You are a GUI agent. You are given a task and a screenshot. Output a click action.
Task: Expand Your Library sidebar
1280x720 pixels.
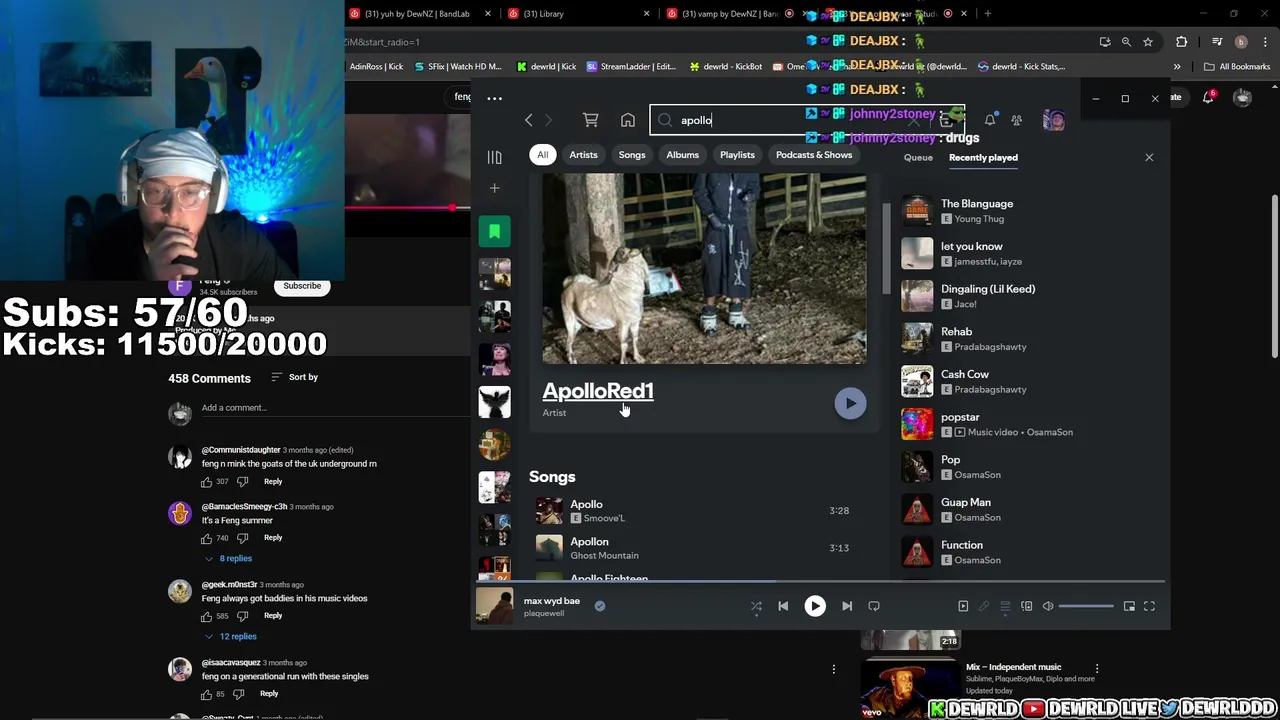coord(494,157)
